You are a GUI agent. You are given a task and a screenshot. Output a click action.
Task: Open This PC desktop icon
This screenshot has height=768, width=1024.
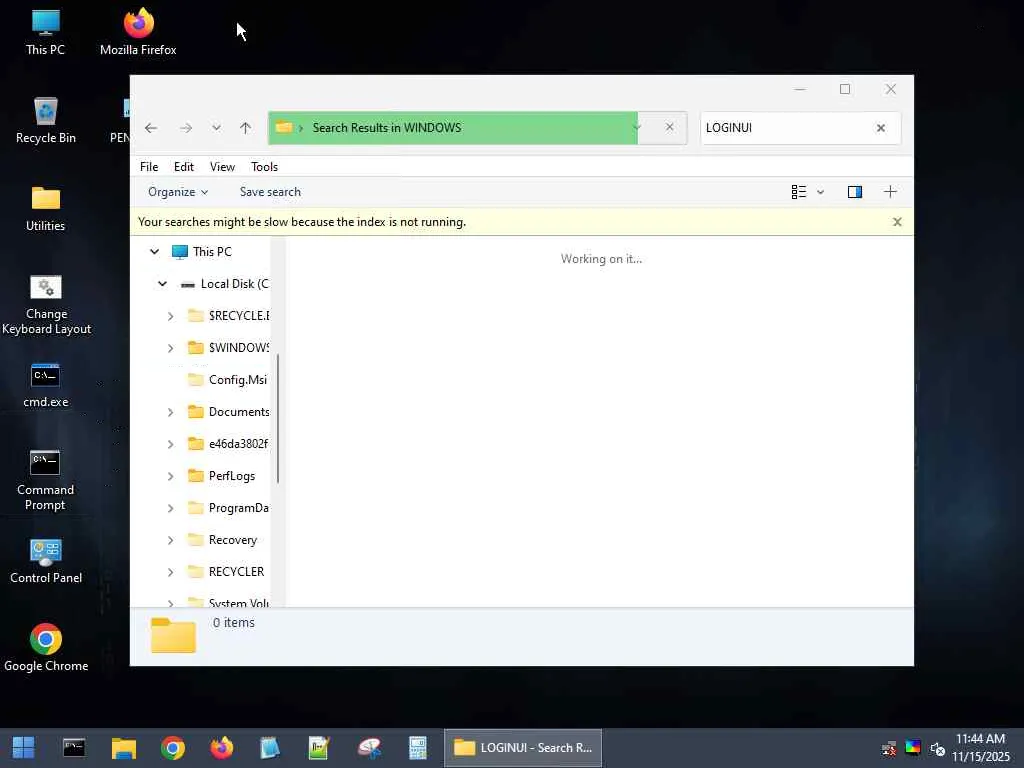click(45, 33)
